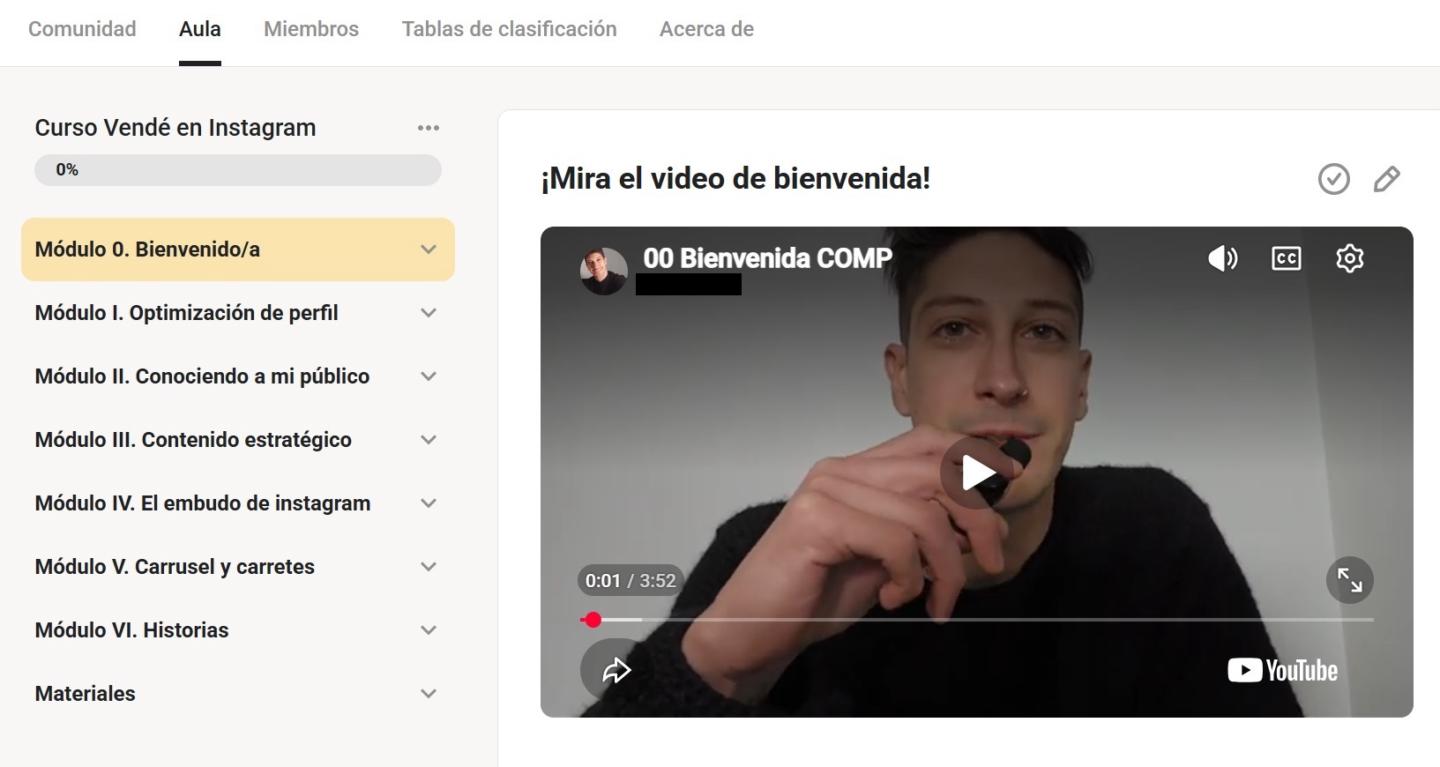This screenshot has width=1440, height=767.
Task: Share the video with the arrow icon
Action: click(616, 670)
